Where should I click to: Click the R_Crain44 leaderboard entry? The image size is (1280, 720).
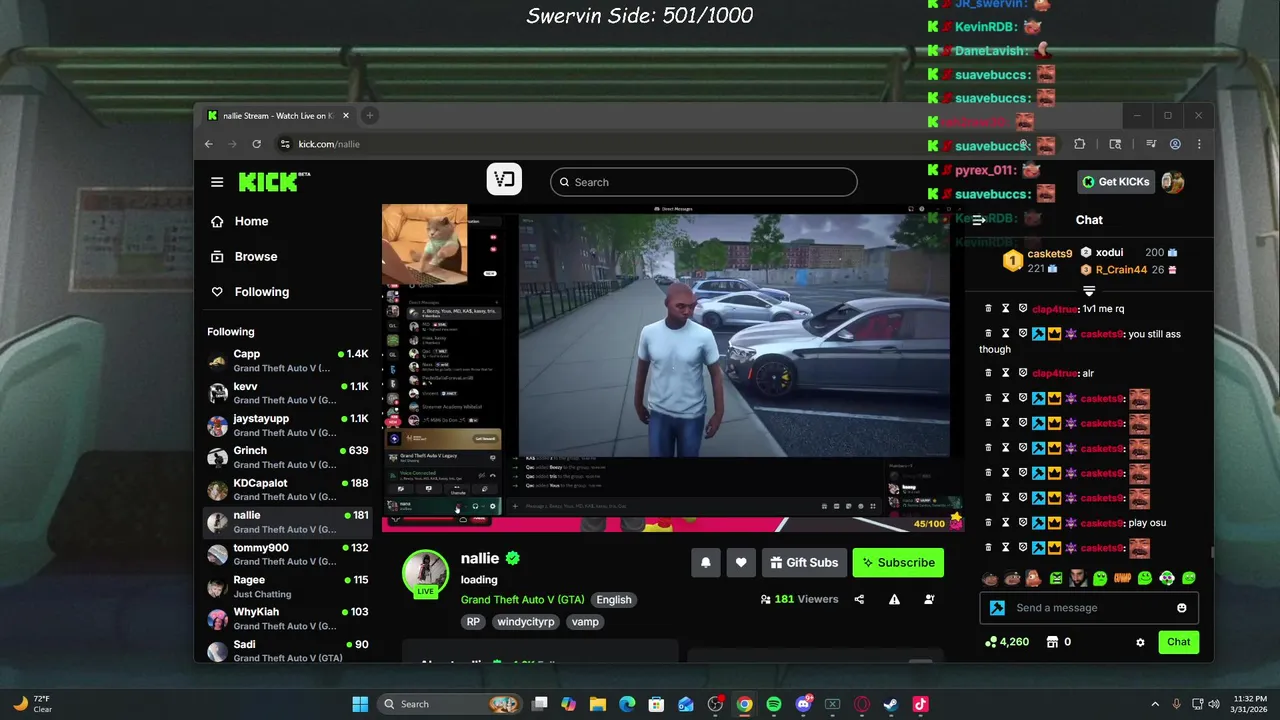(x=1128, y=270)
